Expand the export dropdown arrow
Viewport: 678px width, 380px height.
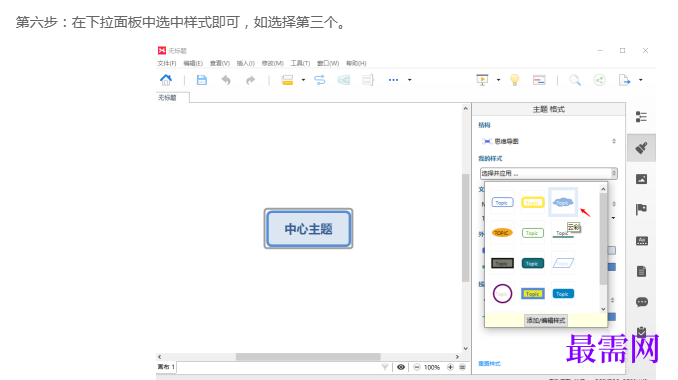(x=640, y=80)
